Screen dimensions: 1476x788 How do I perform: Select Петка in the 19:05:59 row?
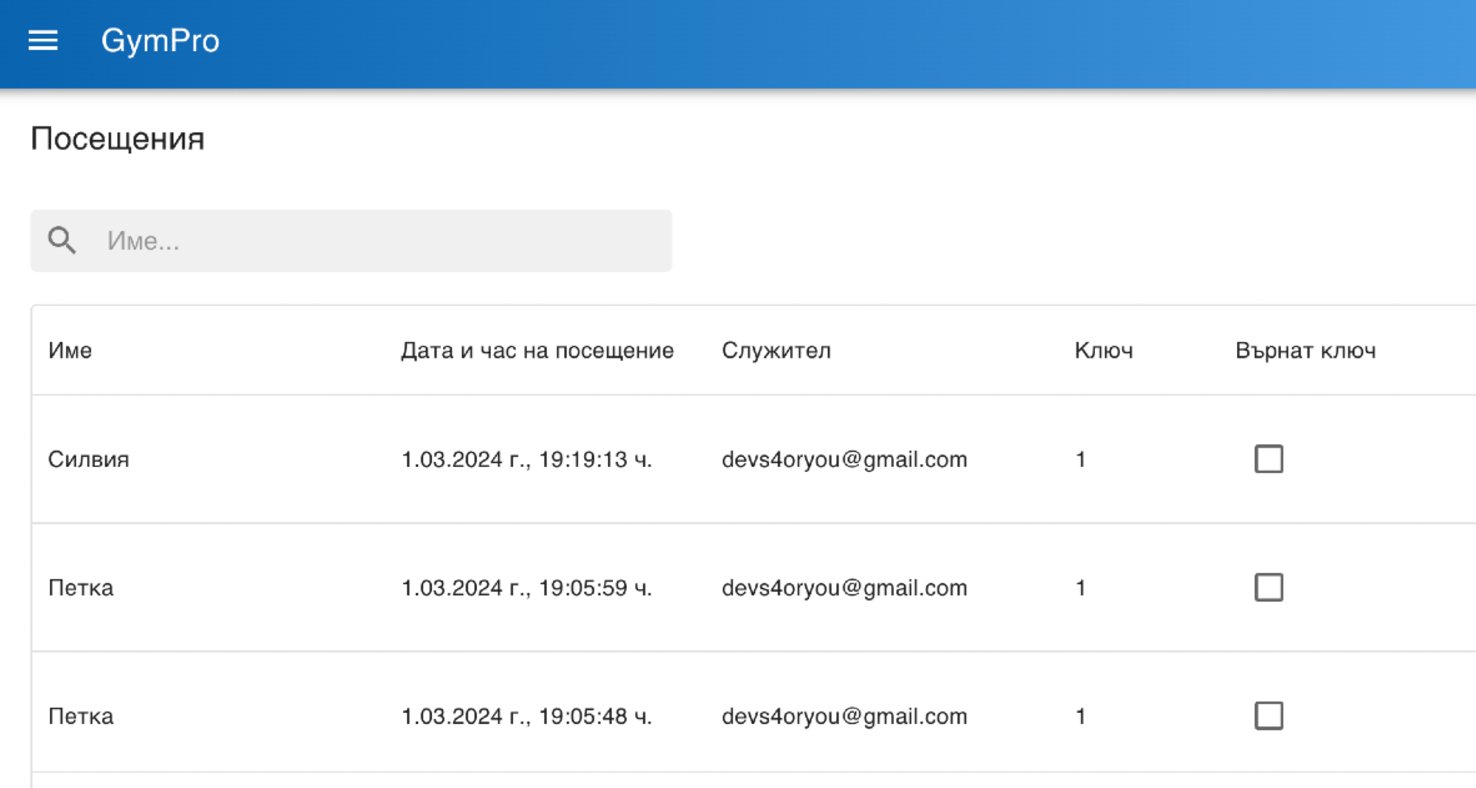click(80, 588)
